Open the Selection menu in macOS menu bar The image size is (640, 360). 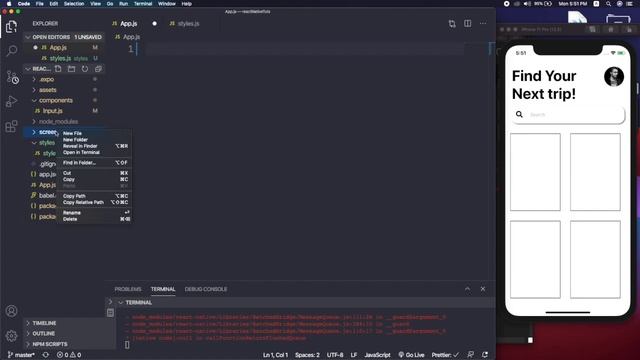[x=74, y=4]
